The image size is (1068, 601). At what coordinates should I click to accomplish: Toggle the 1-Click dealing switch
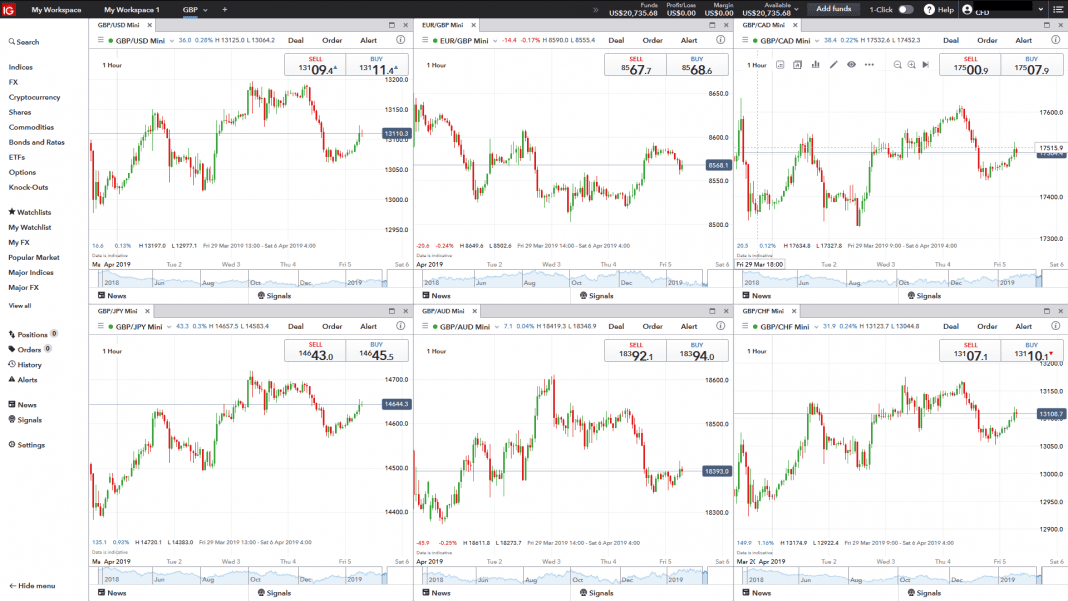tap(905, 9)
